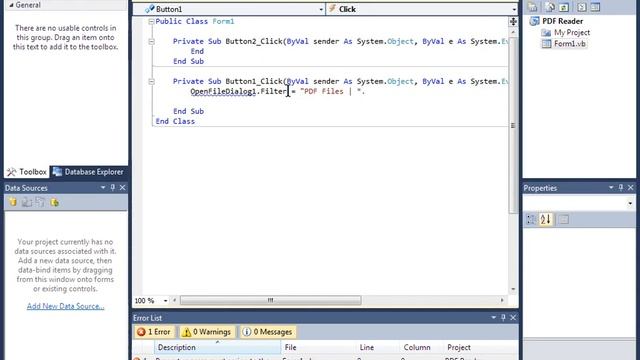Screen dimensions: 640x360
Task: Collapse Button2_Click sub outline
Action: (151, 41)
